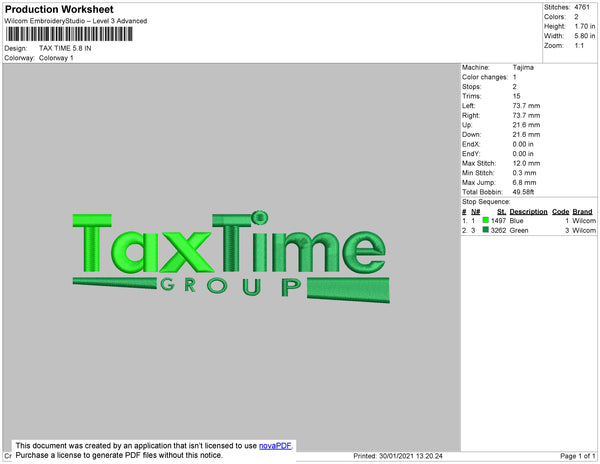Click the EndX value 0.00 in

coord(523,144)
